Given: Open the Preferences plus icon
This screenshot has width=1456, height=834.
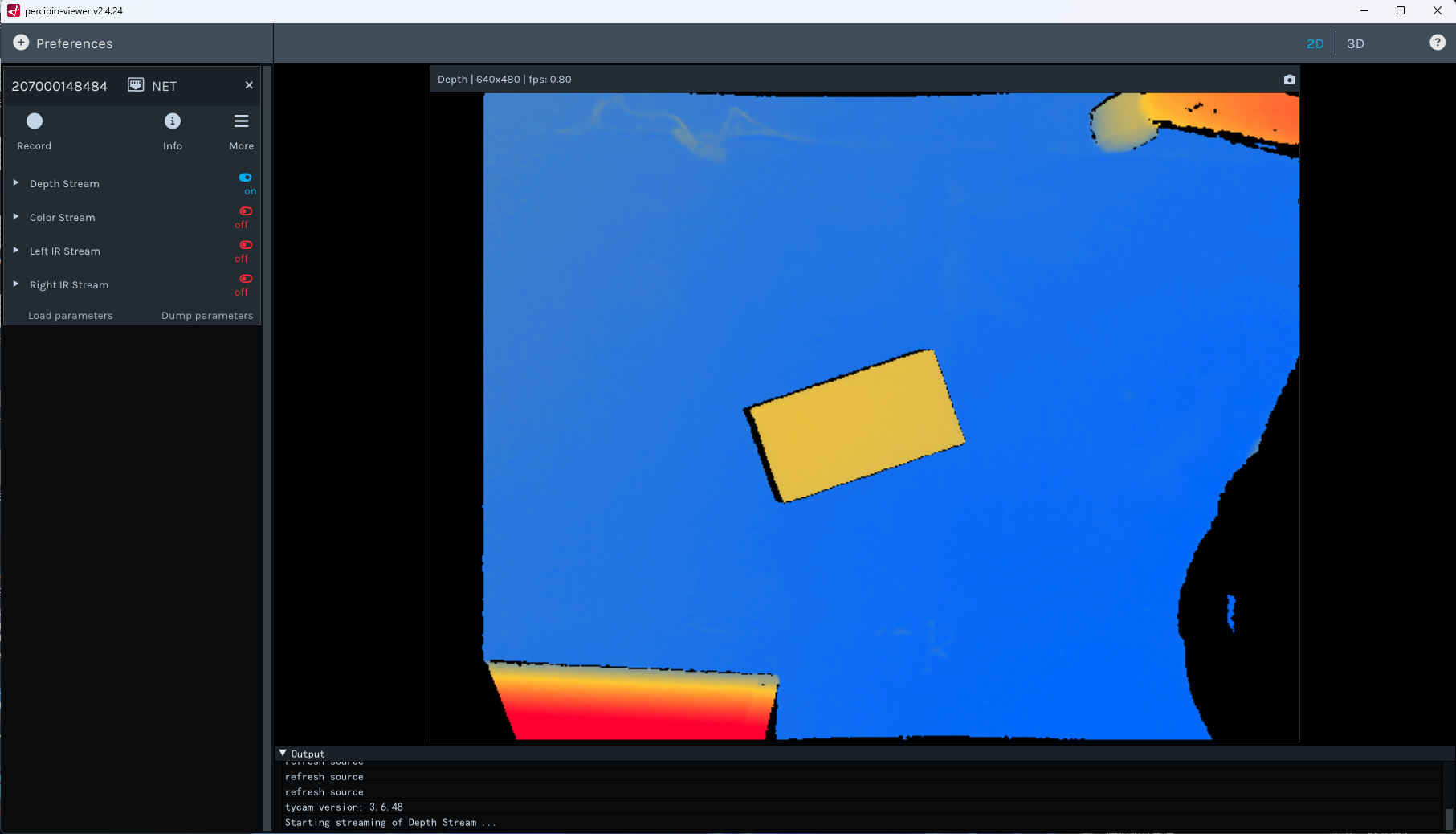Looking at the screenshot, I should (x=21, y=43).
